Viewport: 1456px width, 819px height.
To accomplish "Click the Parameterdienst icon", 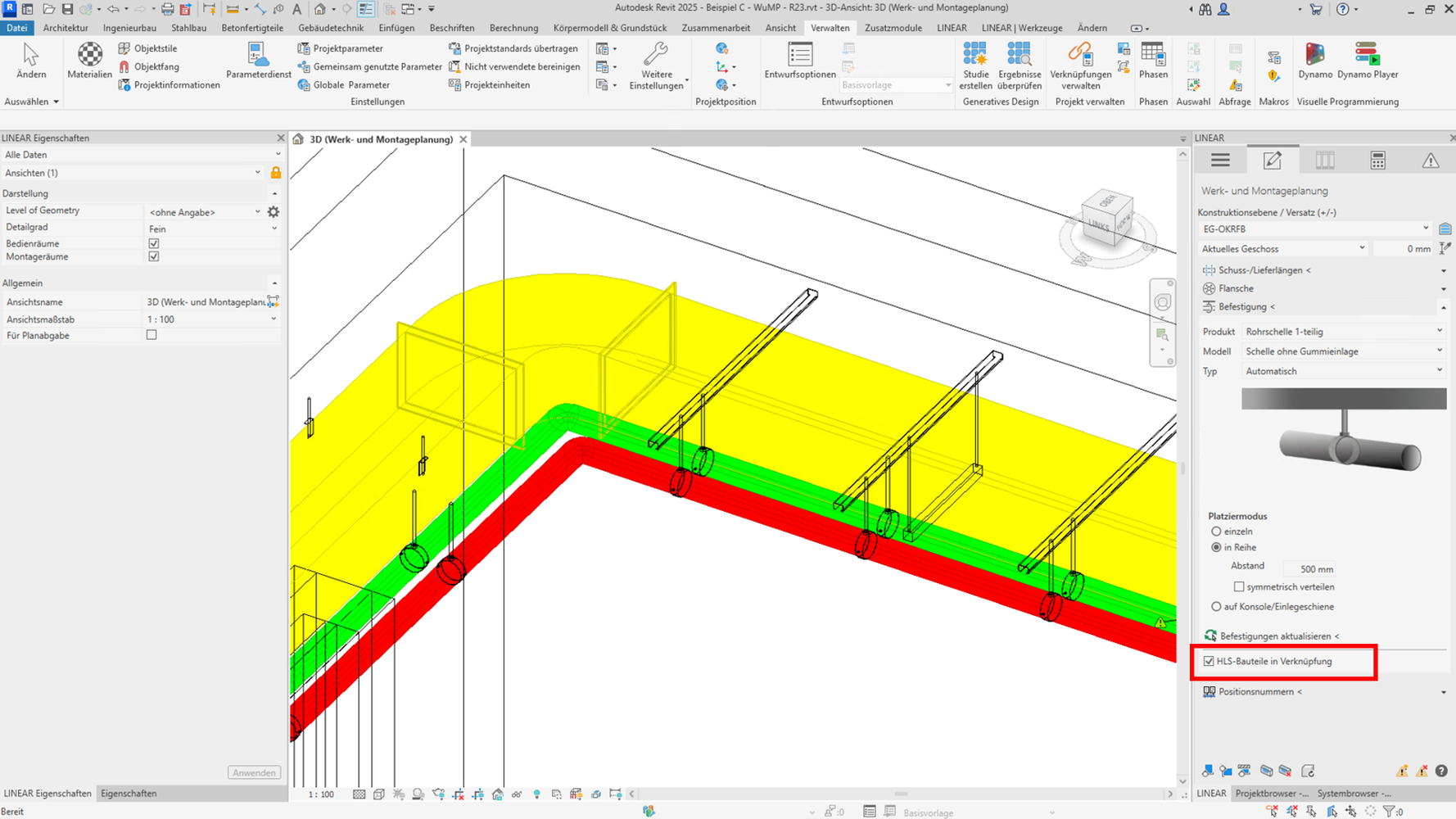I will click(258, 61).
